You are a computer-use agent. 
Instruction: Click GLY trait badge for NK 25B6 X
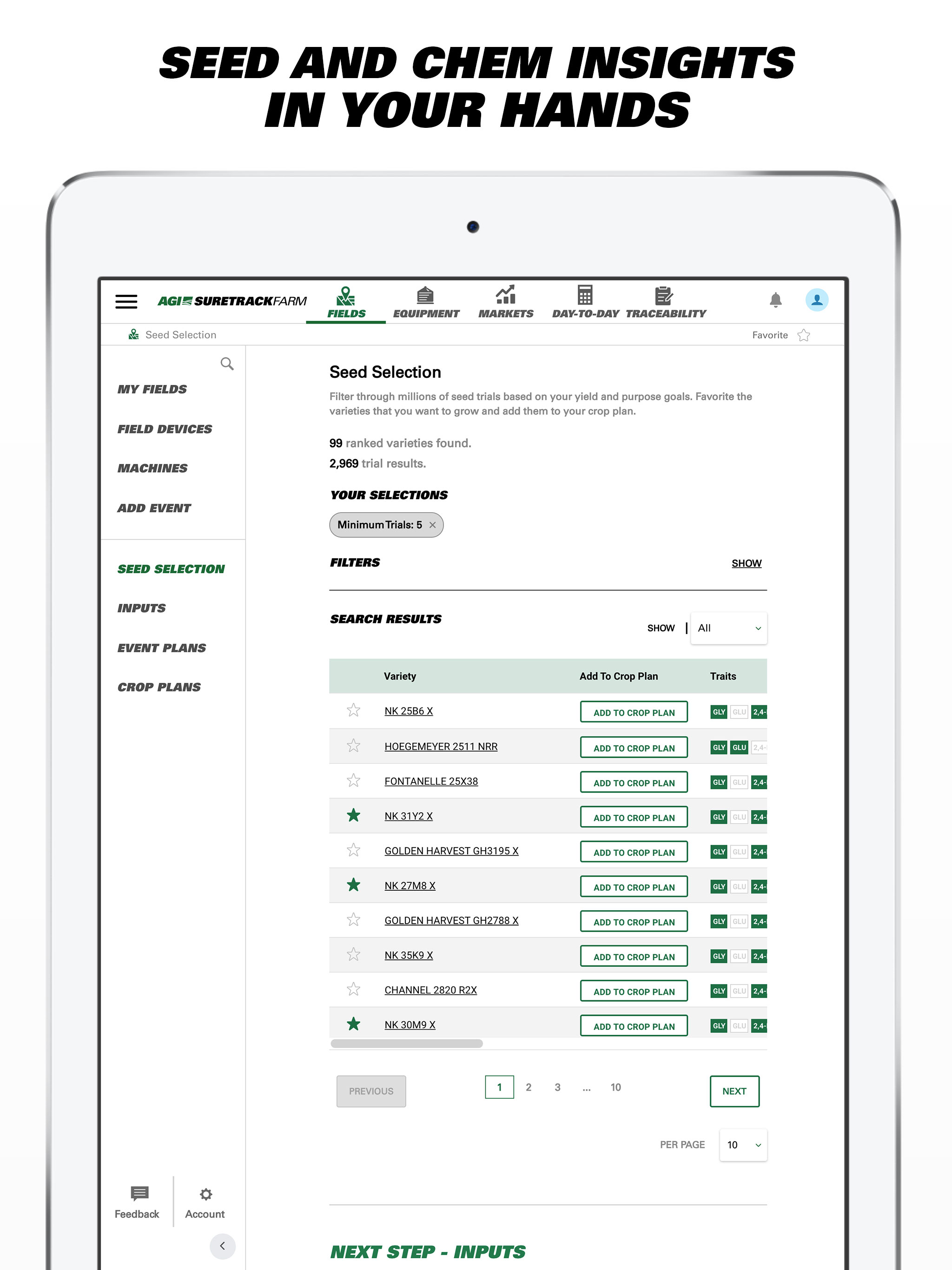click(719, 712)
